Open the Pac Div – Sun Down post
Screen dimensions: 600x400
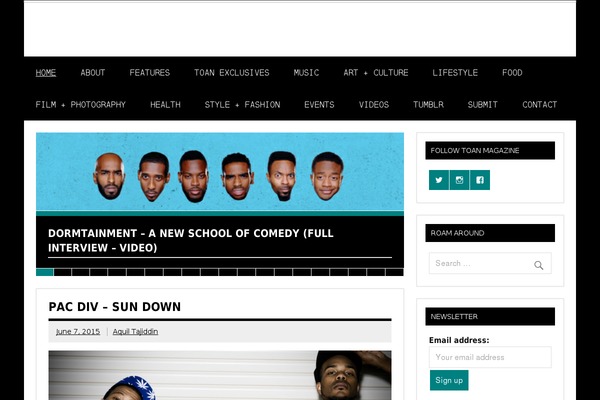114,307
